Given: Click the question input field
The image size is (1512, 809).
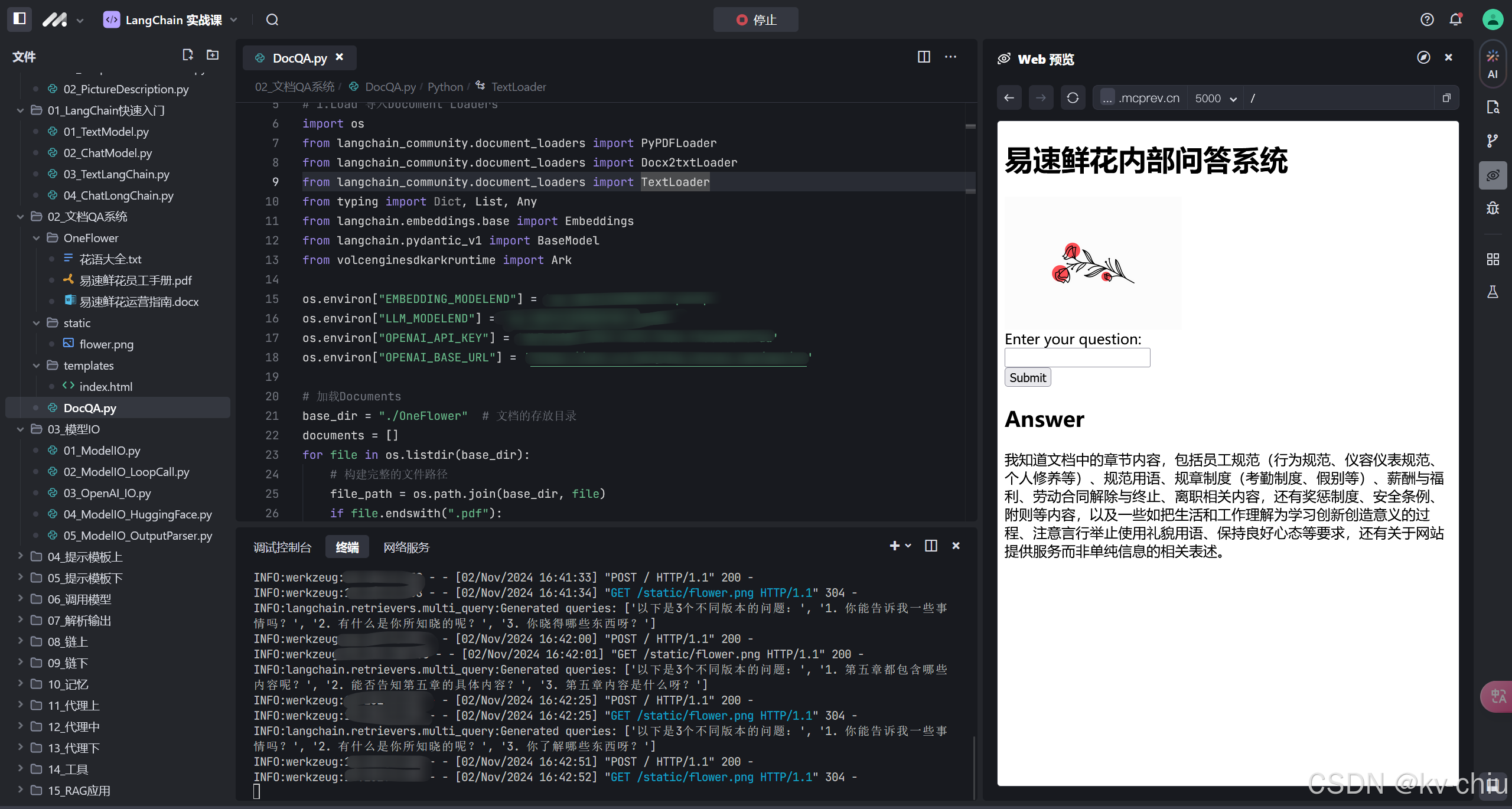Looking at the screenshot, I should click(x=1077, y=357).
